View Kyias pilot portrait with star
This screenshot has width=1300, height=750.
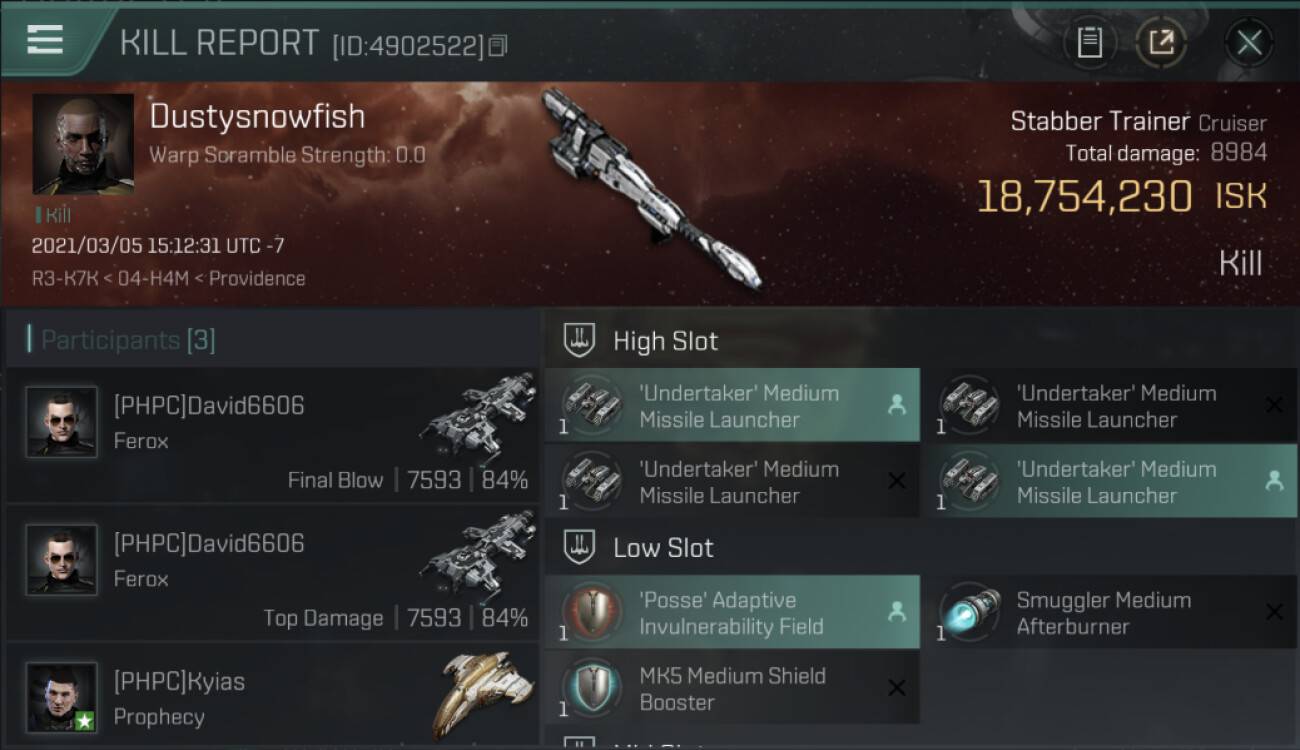pos(62,697)
